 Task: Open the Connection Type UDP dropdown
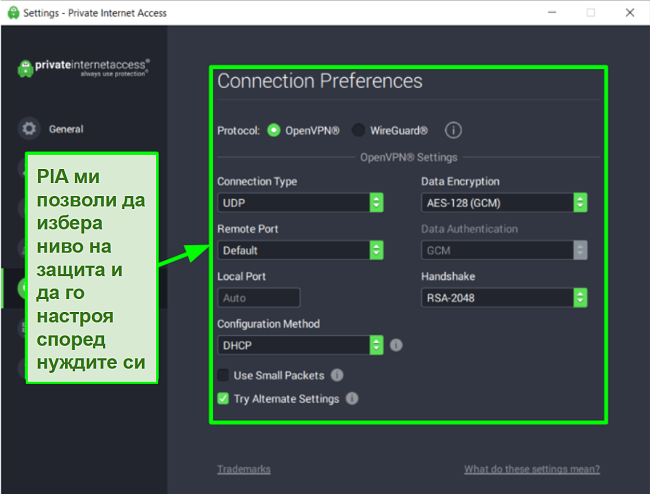tap(300, 203)
